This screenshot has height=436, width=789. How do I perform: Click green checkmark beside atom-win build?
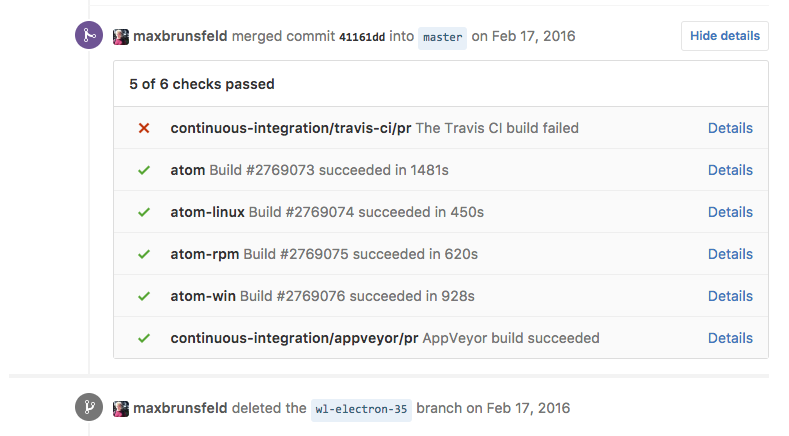(144, 296)
